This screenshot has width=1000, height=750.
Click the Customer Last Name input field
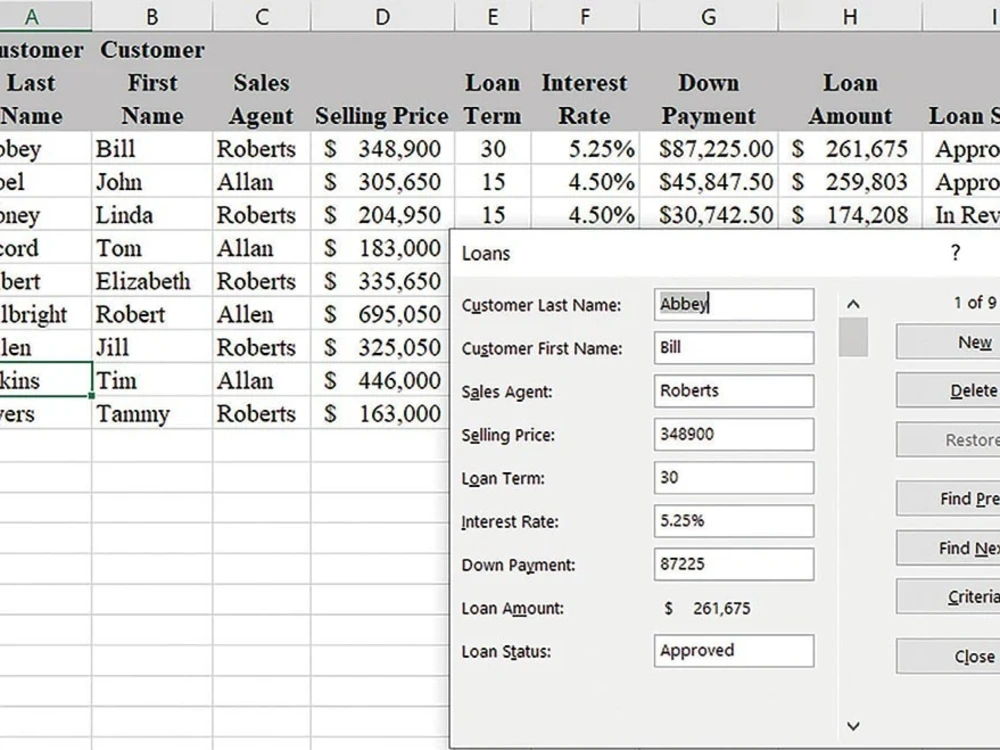733,304
